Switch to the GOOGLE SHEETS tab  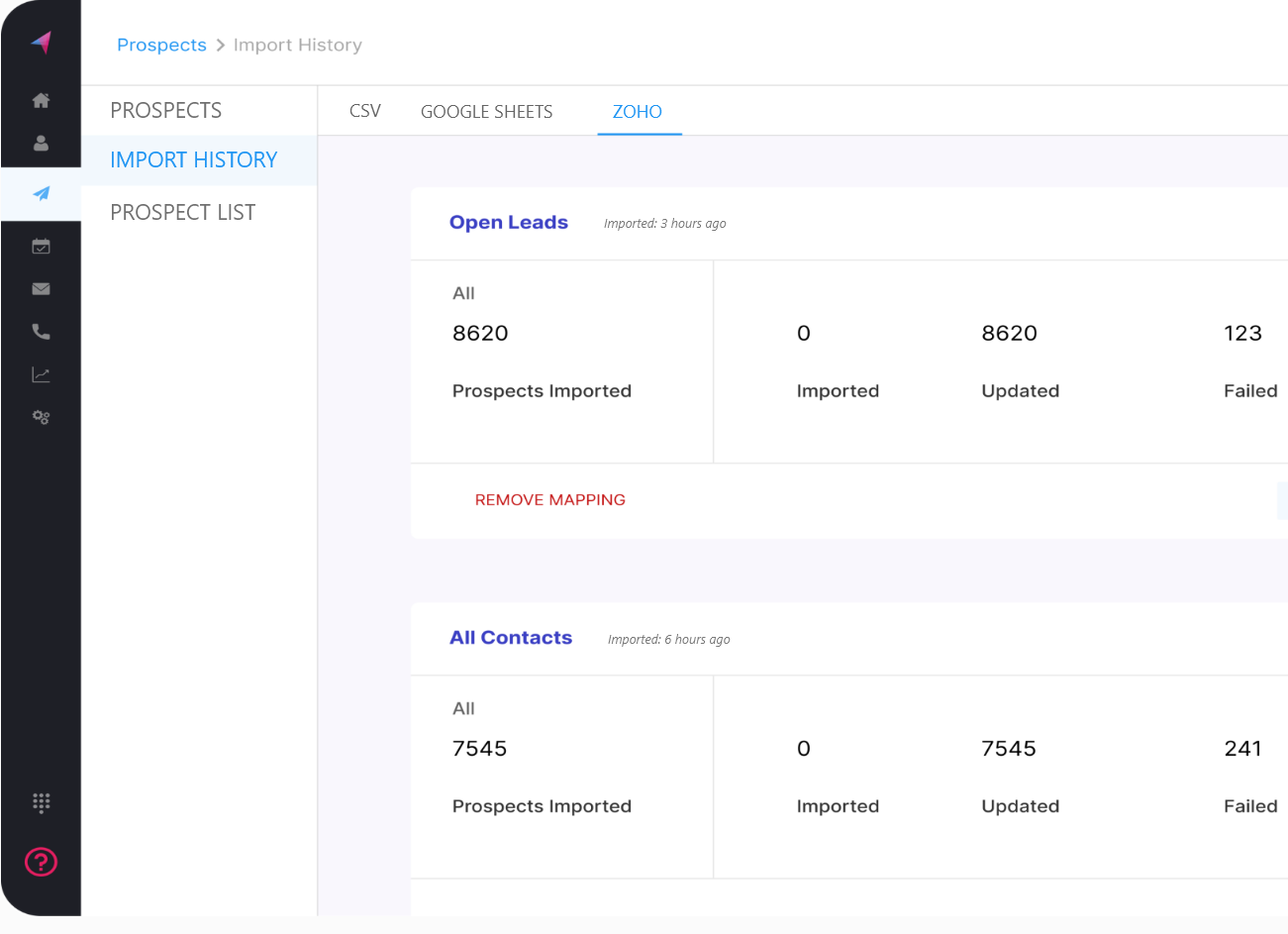click(x=487, y=111)
